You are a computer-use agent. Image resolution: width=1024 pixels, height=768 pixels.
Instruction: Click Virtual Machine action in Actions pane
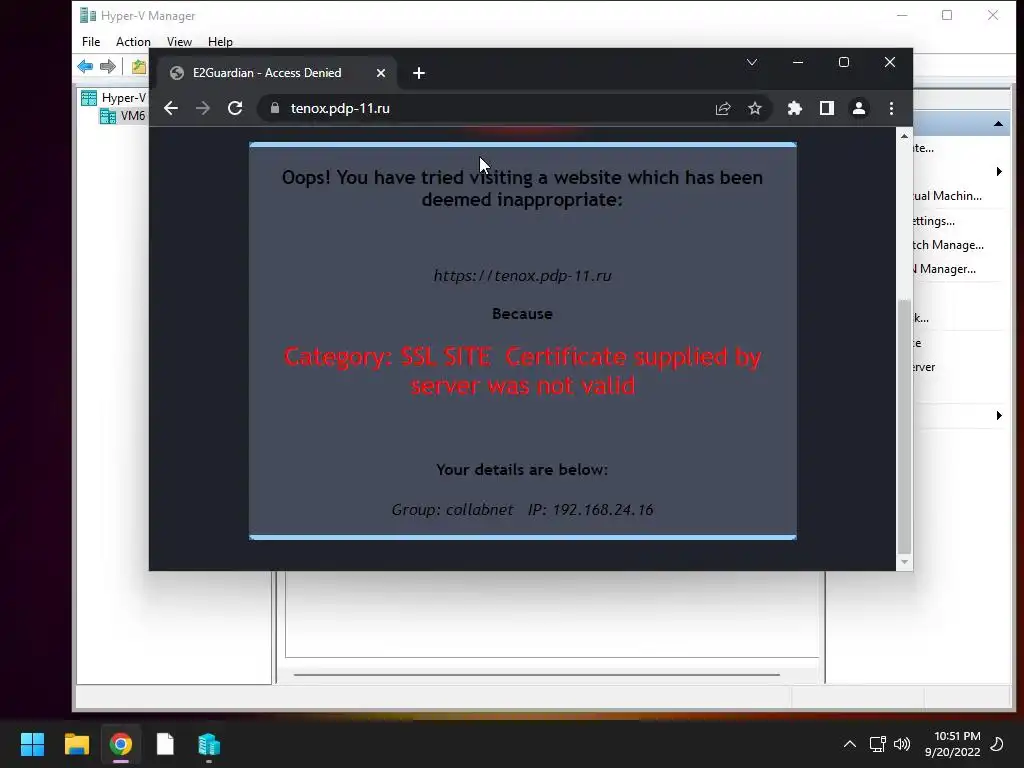pyautogui.click(x=947, y=196)
